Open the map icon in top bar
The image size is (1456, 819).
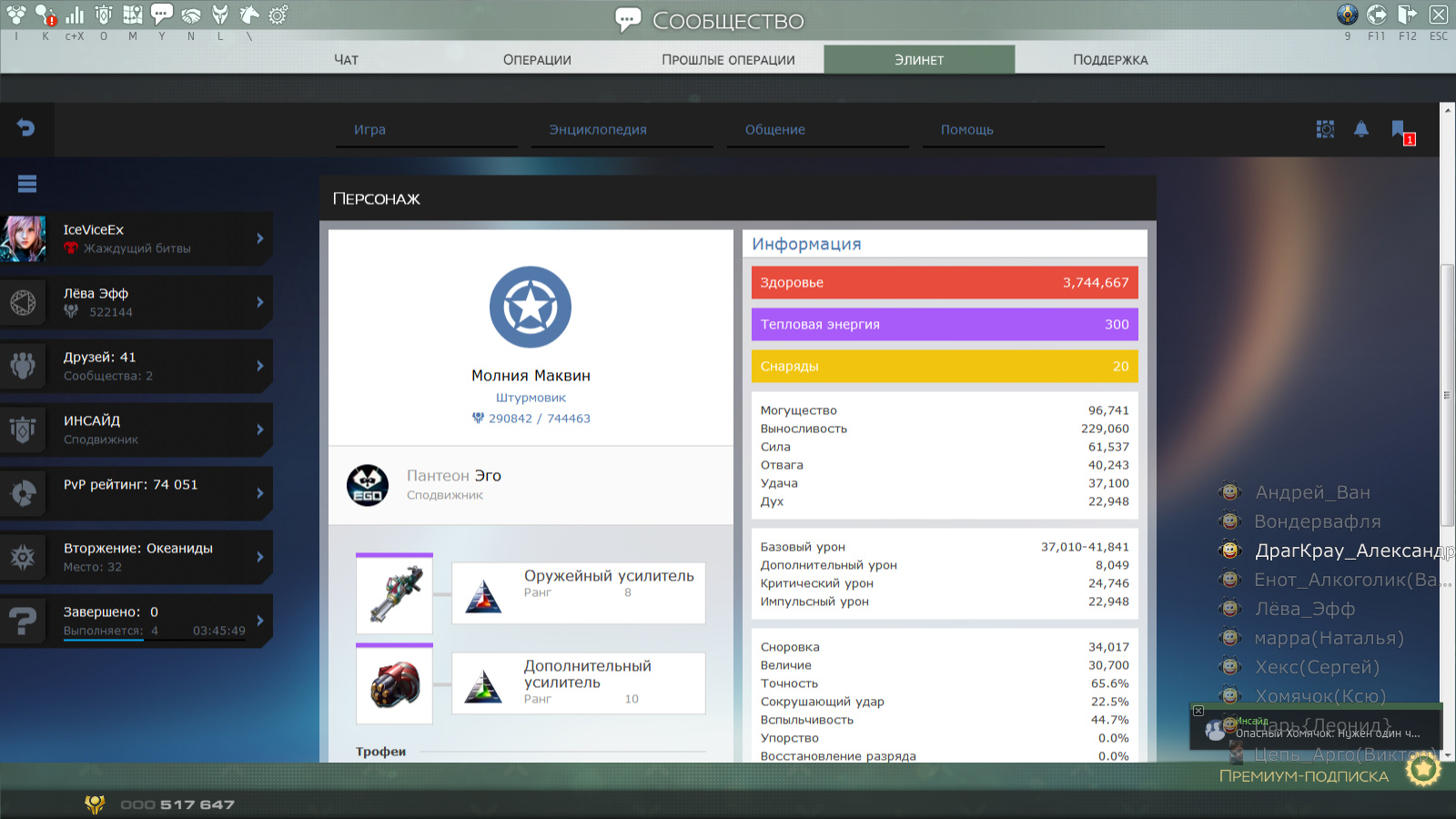click(133, 15)
